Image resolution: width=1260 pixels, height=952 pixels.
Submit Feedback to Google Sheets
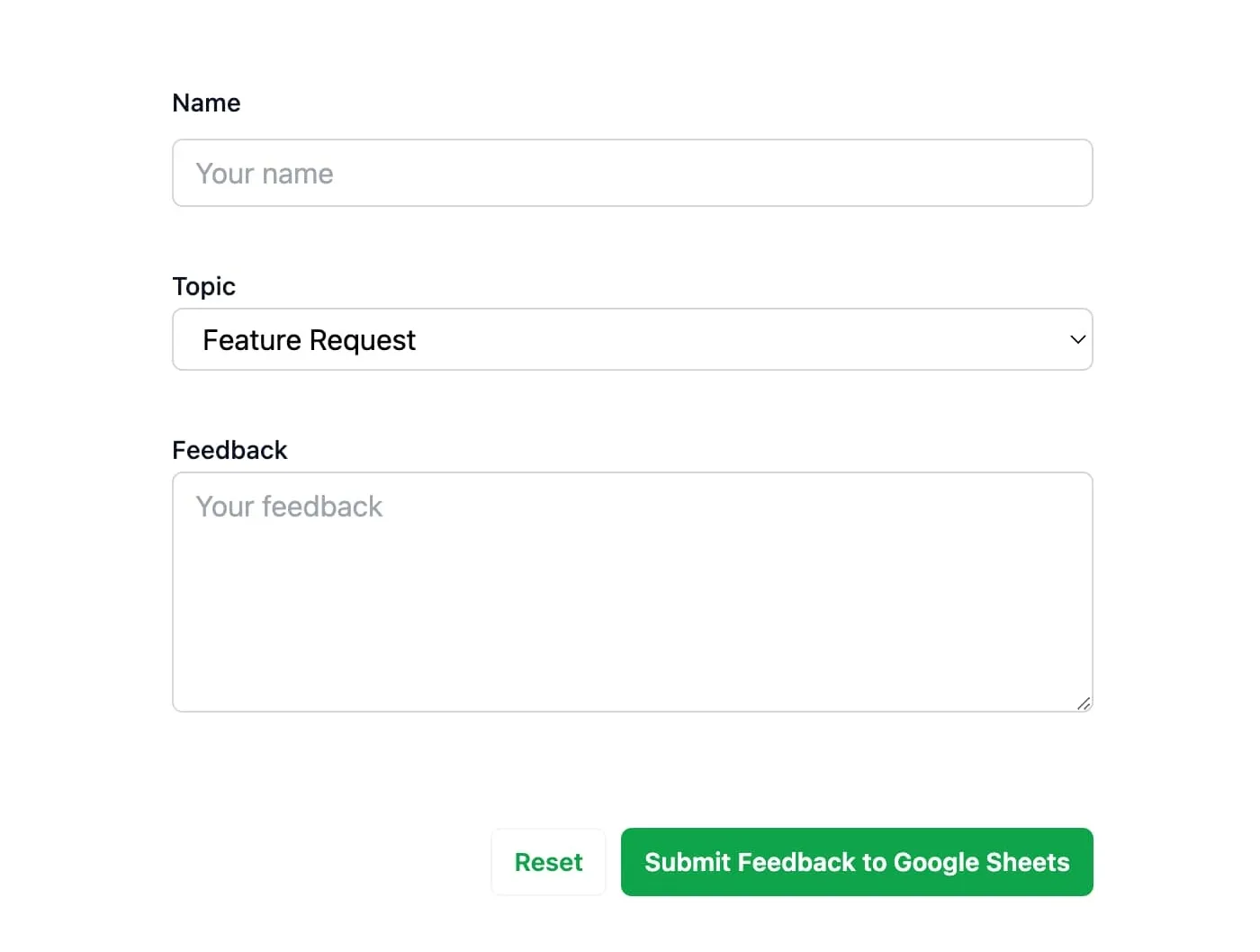856,862
